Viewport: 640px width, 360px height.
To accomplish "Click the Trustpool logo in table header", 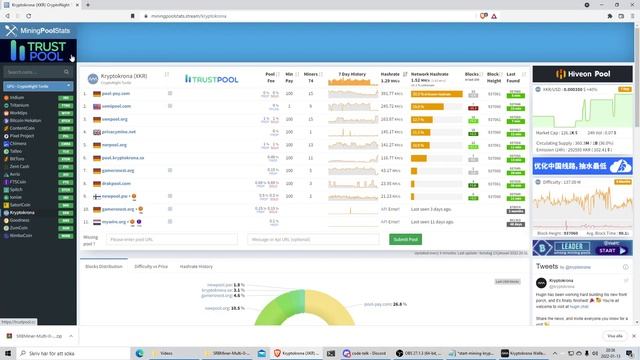I will pyautogui.click(x=211, y=79).
